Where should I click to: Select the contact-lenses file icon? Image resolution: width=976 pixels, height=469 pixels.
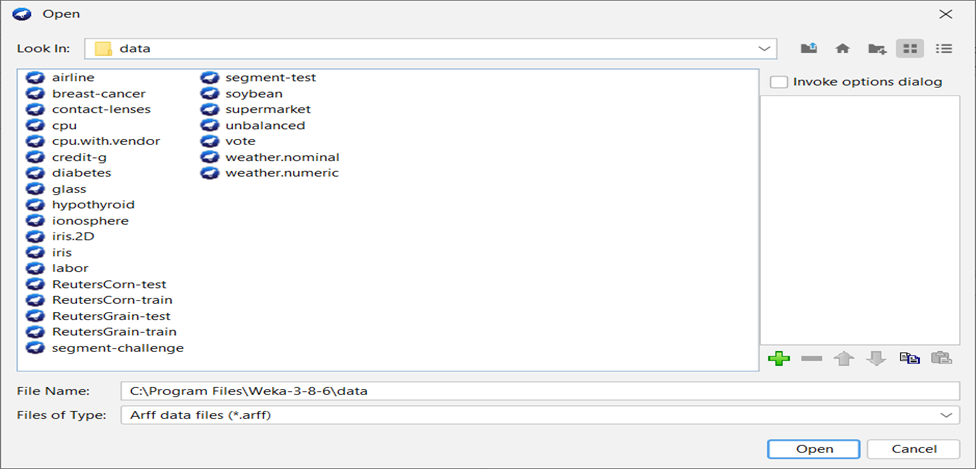click(35, 110)
